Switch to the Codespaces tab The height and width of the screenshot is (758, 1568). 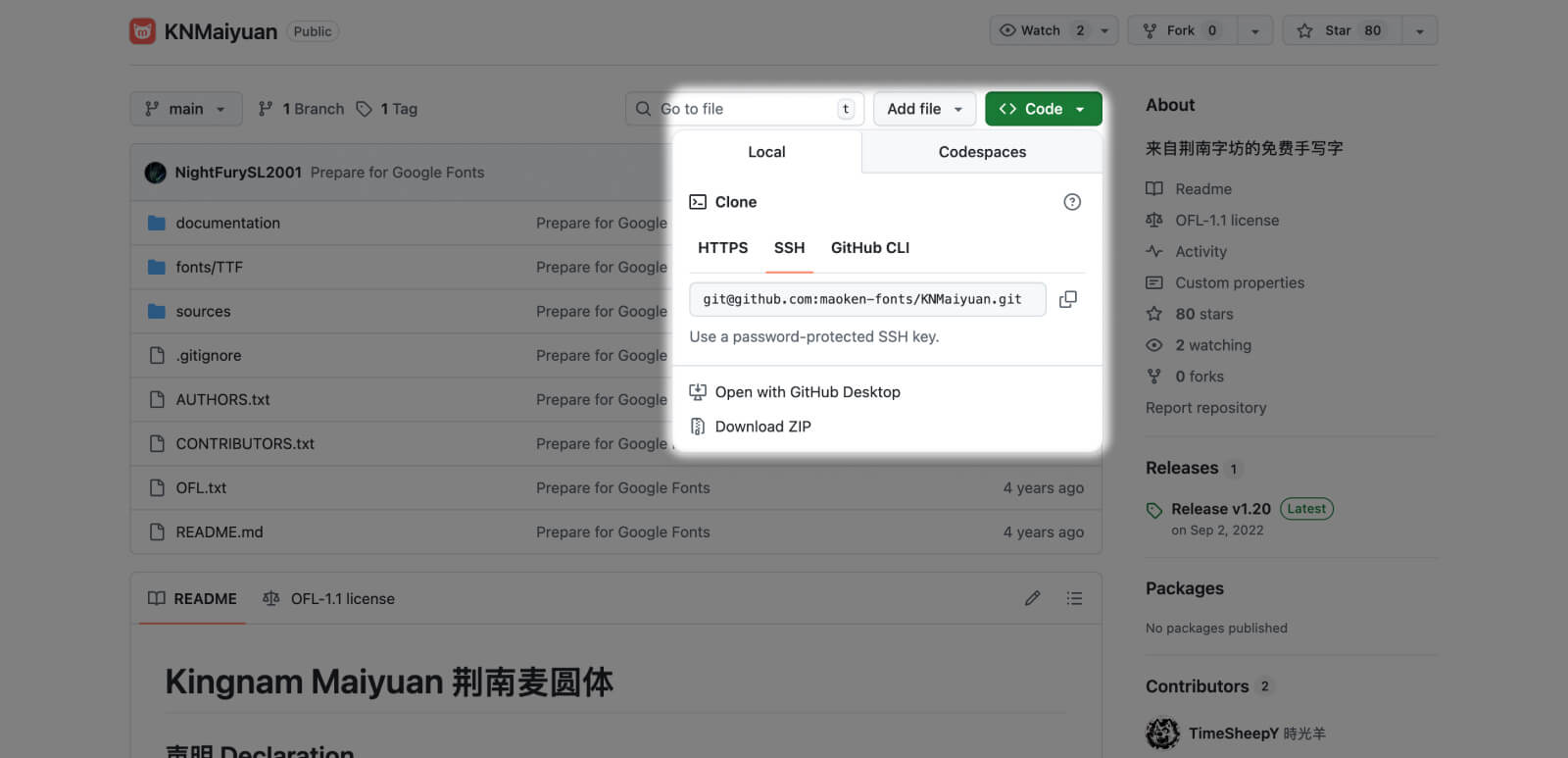pos(982,152)
